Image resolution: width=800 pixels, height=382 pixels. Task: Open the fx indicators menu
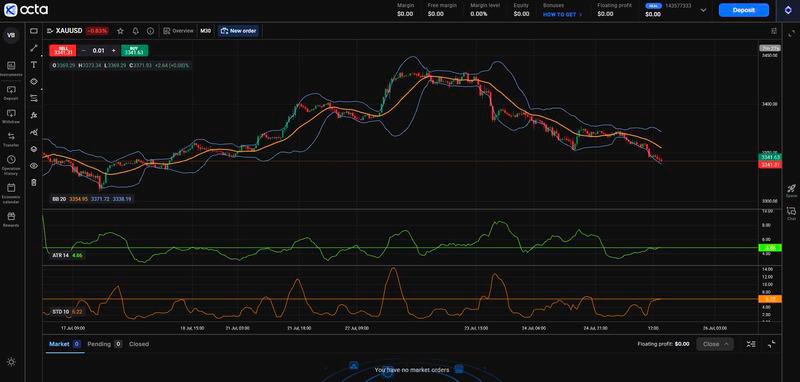(34, 115)
